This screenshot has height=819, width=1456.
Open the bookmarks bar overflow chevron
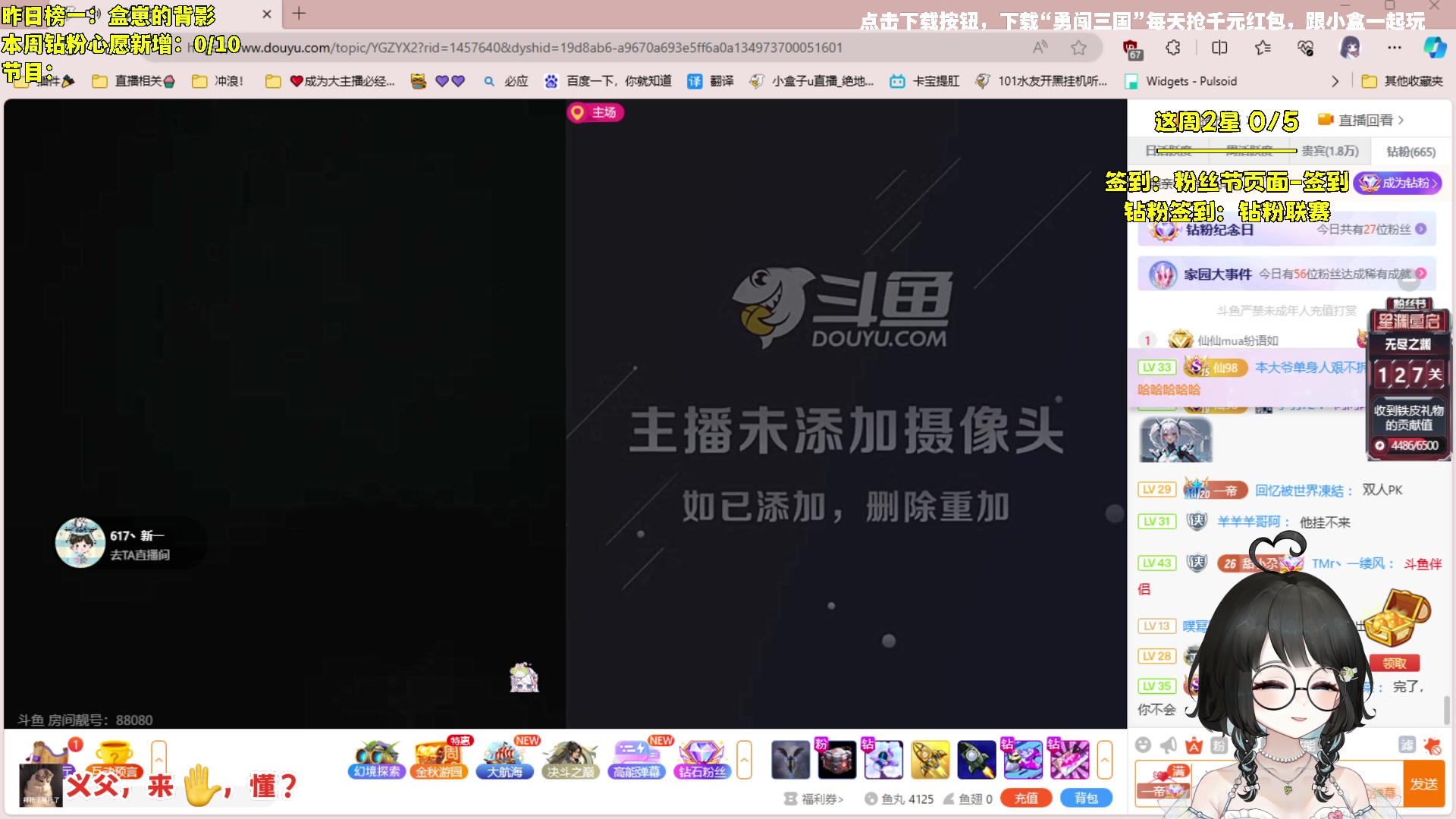click(1335, 81)
